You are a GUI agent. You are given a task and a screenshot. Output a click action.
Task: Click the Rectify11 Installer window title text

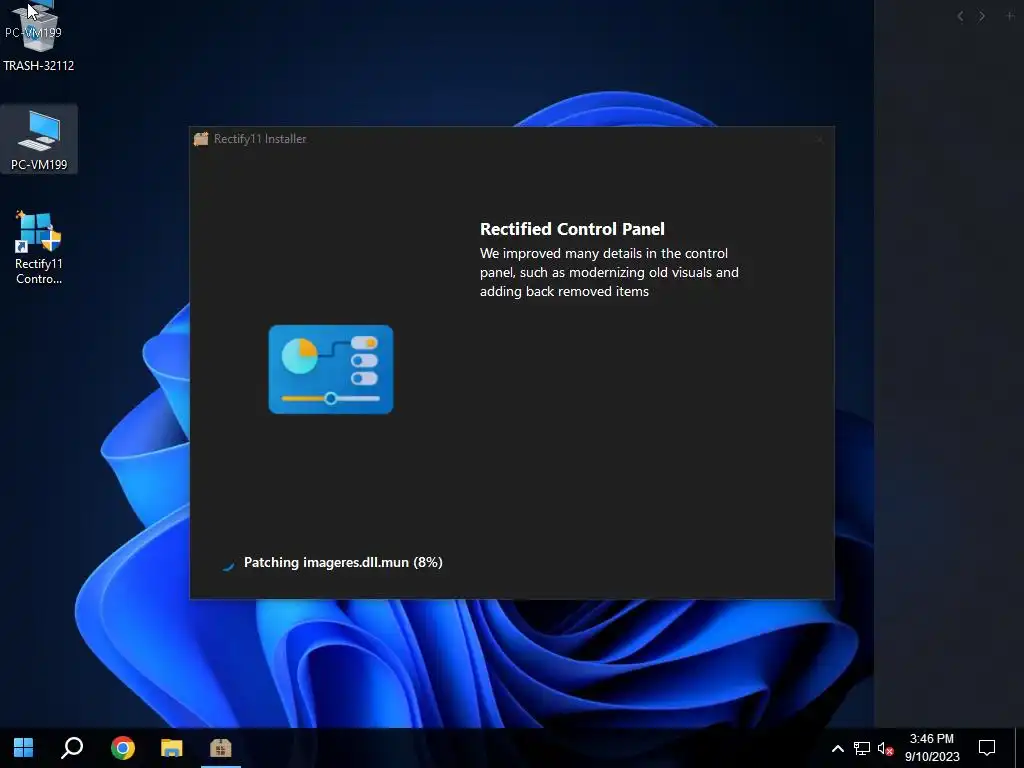tap(260, 138)
